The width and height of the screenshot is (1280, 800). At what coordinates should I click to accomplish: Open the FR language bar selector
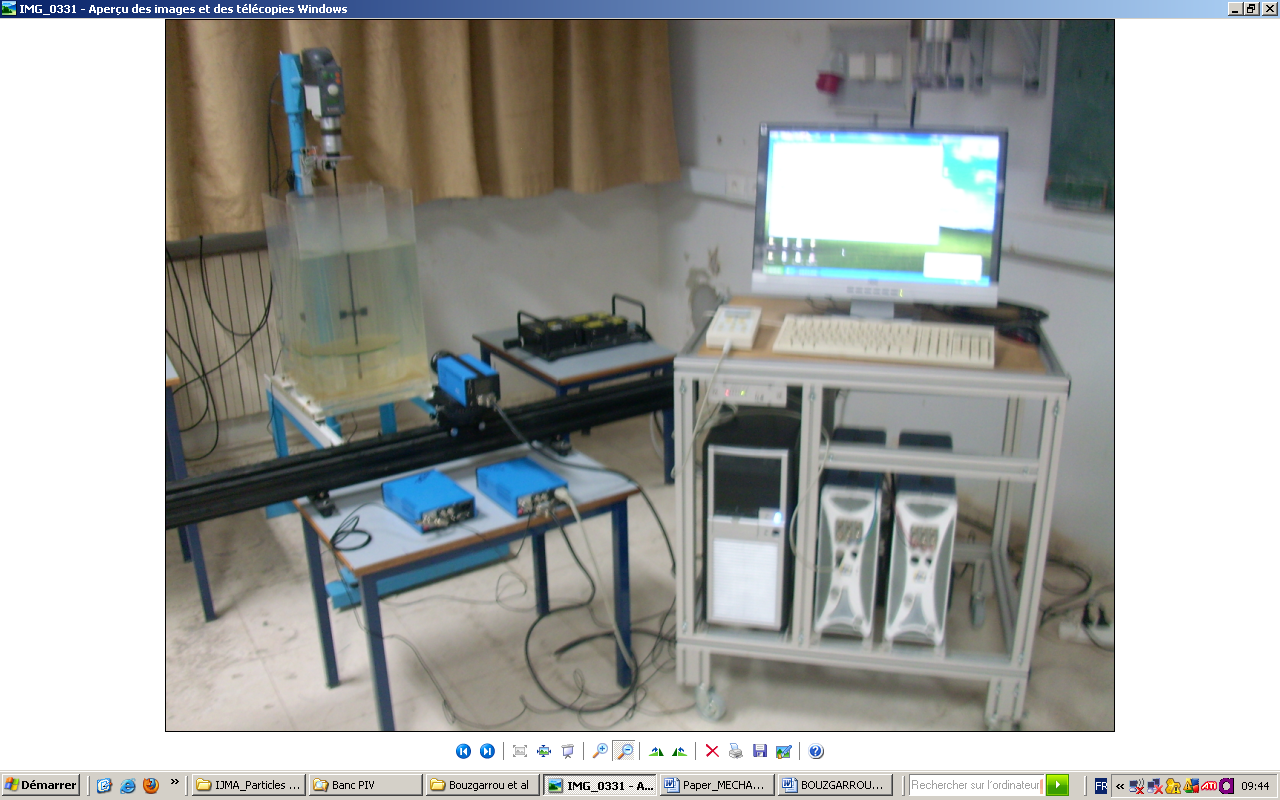pos(1101,786)
